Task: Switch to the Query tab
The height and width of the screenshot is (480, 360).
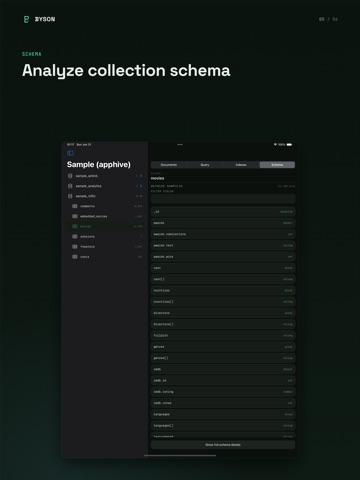Action: 205,165
